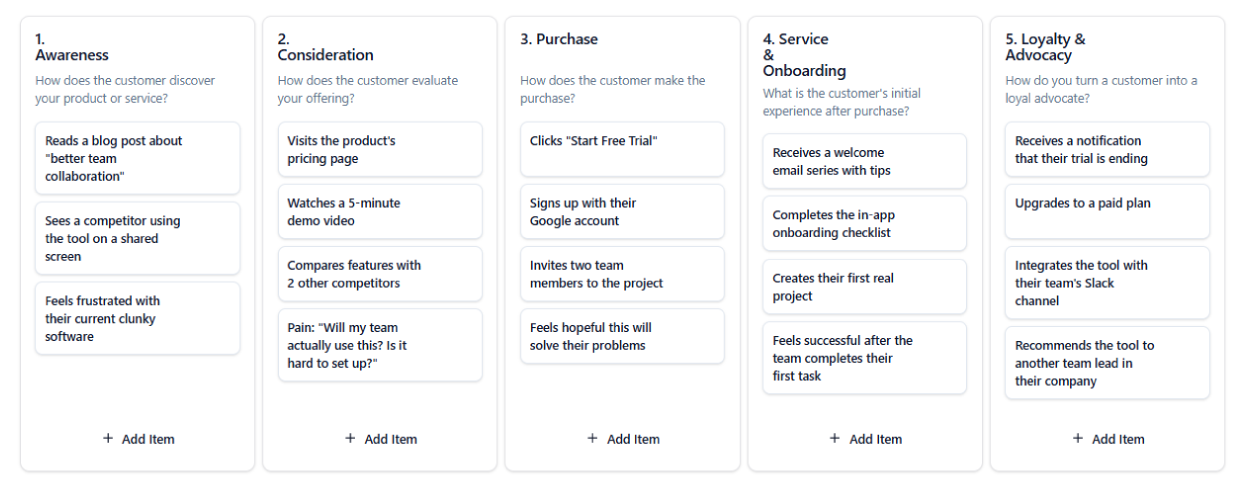This screenshot has width=1246, height=489.
Task: Click the plus icon under Consideration column
Action: [350, 438]
